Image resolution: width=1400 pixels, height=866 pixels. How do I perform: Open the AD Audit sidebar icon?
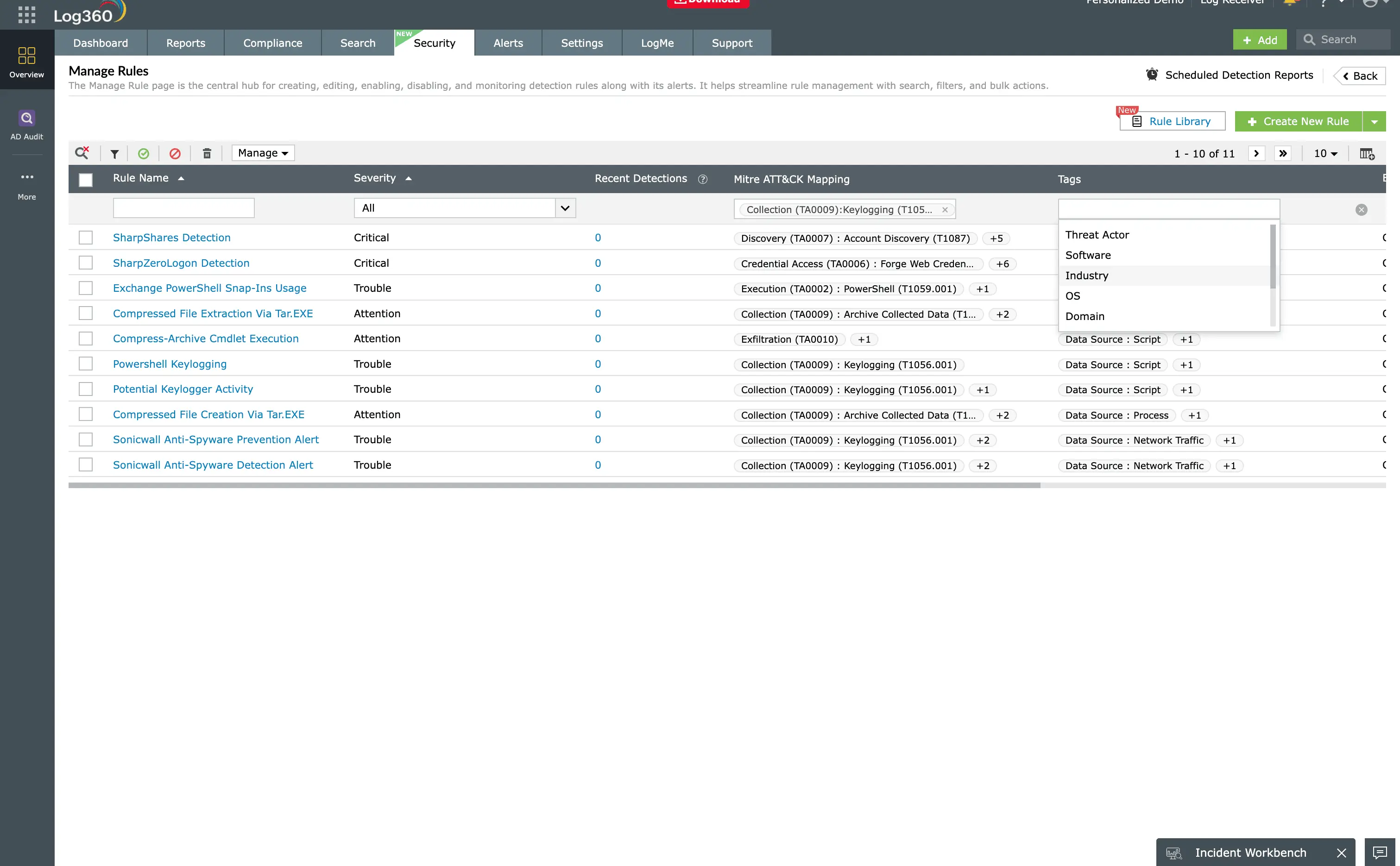click(x=27, y=125)
